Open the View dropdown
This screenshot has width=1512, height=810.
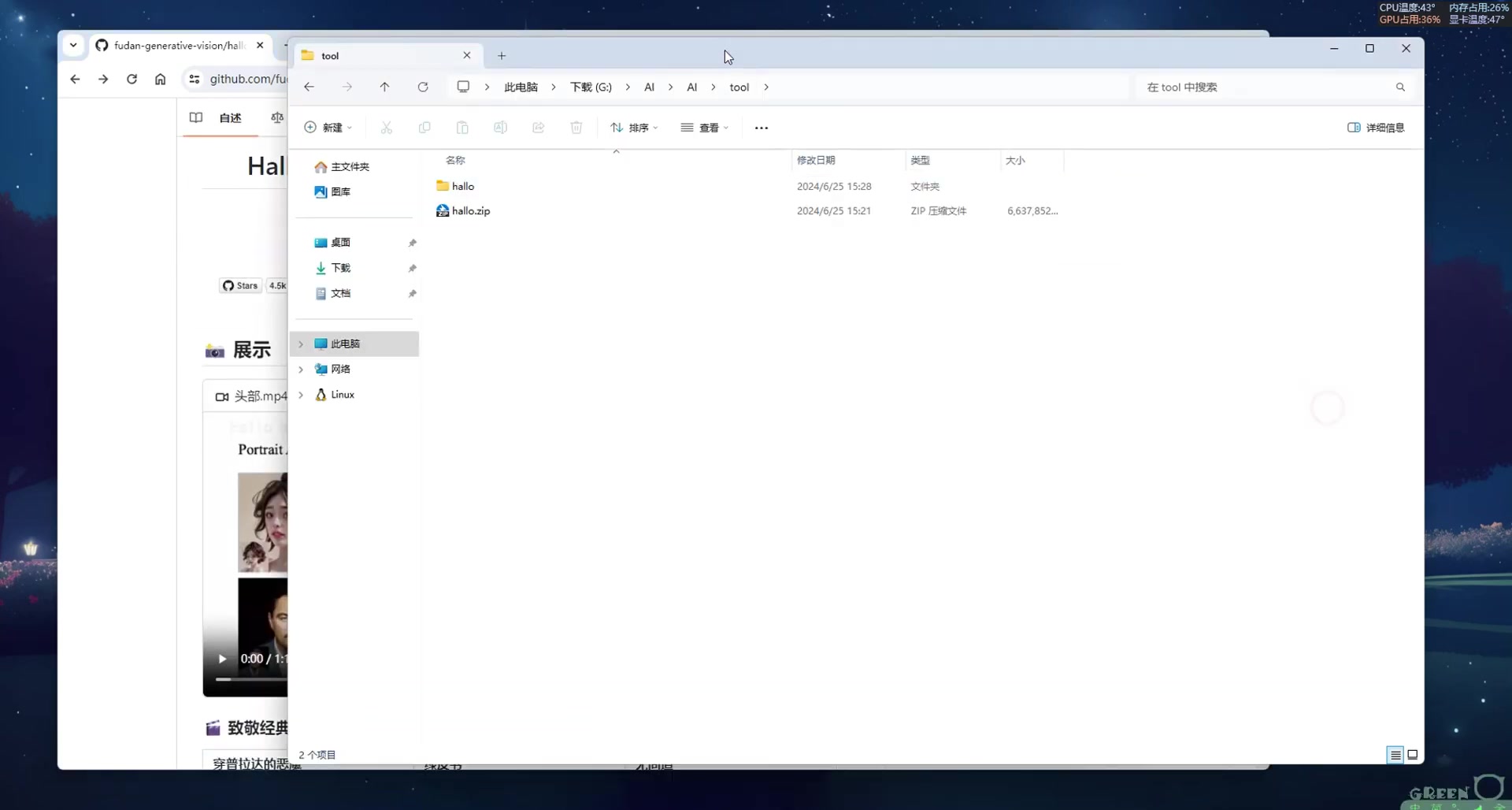point(705,128)
